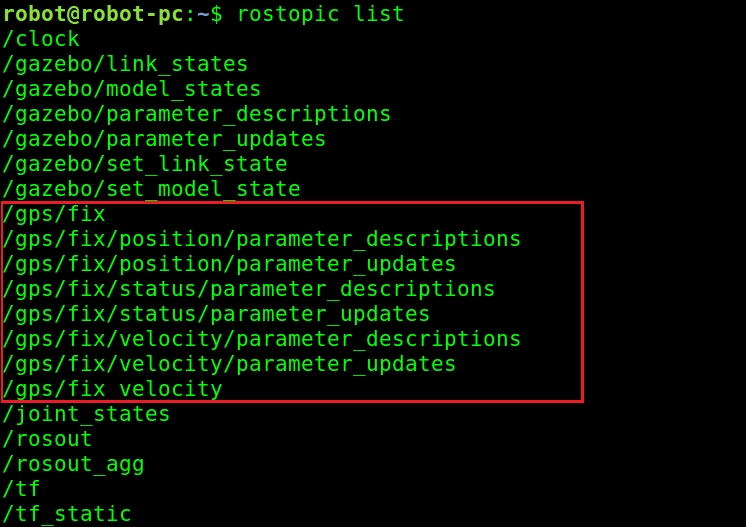
Task: Select the /gazebo/set_link_state topic
Action: tap(145, 164)
